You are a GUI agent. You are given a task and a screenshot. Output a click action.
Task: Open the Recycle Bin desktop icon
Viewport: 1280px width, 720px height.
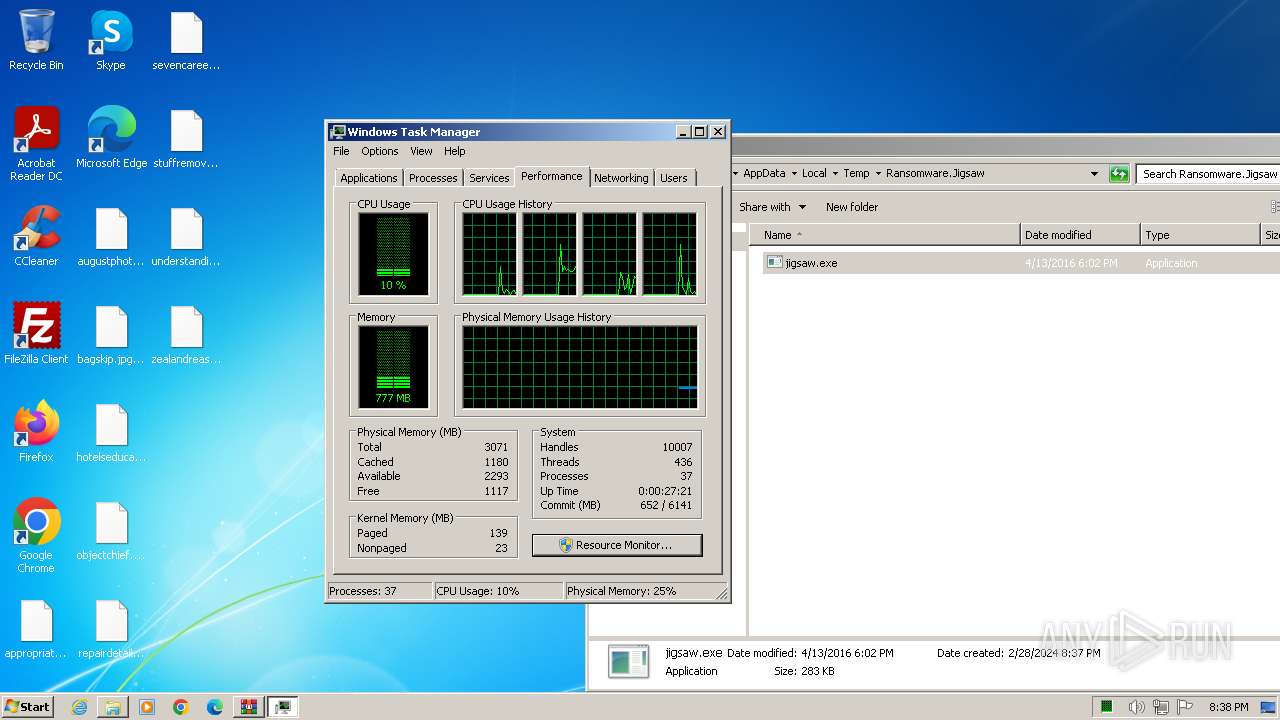coord(36,41)
